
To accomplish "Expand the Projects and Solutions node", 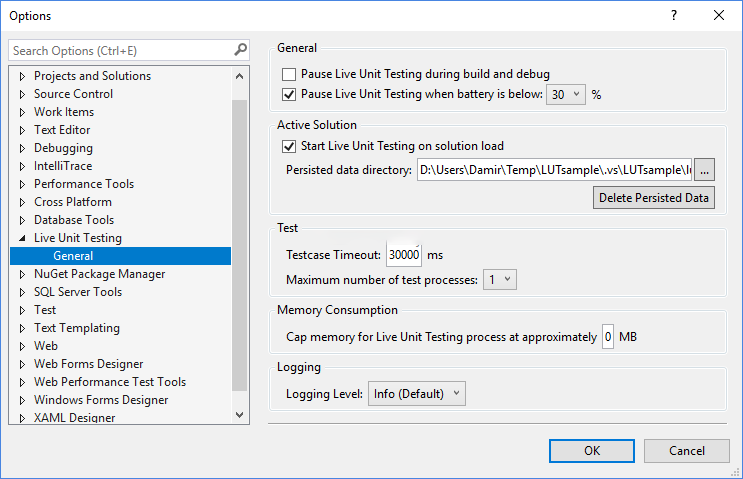I will [x=22, y=76].
